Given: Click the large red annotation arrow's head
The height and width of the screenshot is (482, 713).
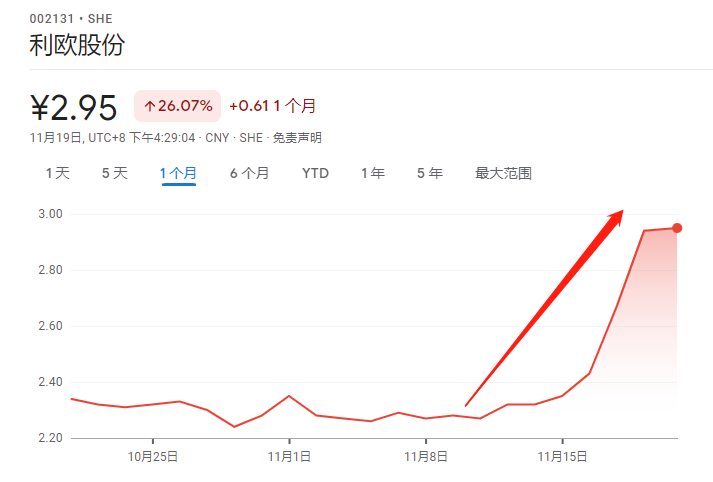Looking at the screenshot, I should pyautogui.click(x=614, y=217).
